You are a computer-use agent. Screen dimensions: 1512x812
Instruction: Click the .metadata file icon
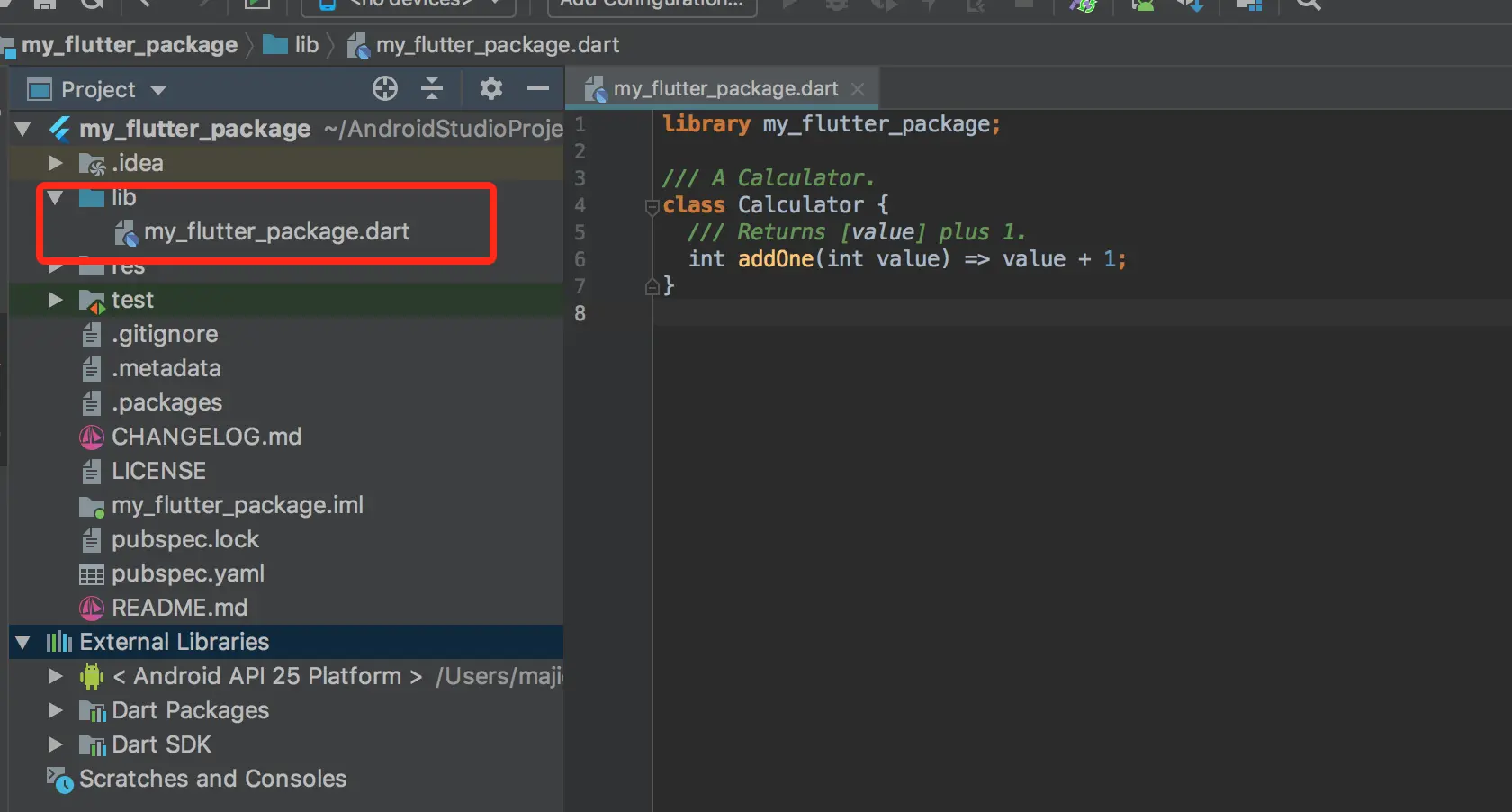92,369
